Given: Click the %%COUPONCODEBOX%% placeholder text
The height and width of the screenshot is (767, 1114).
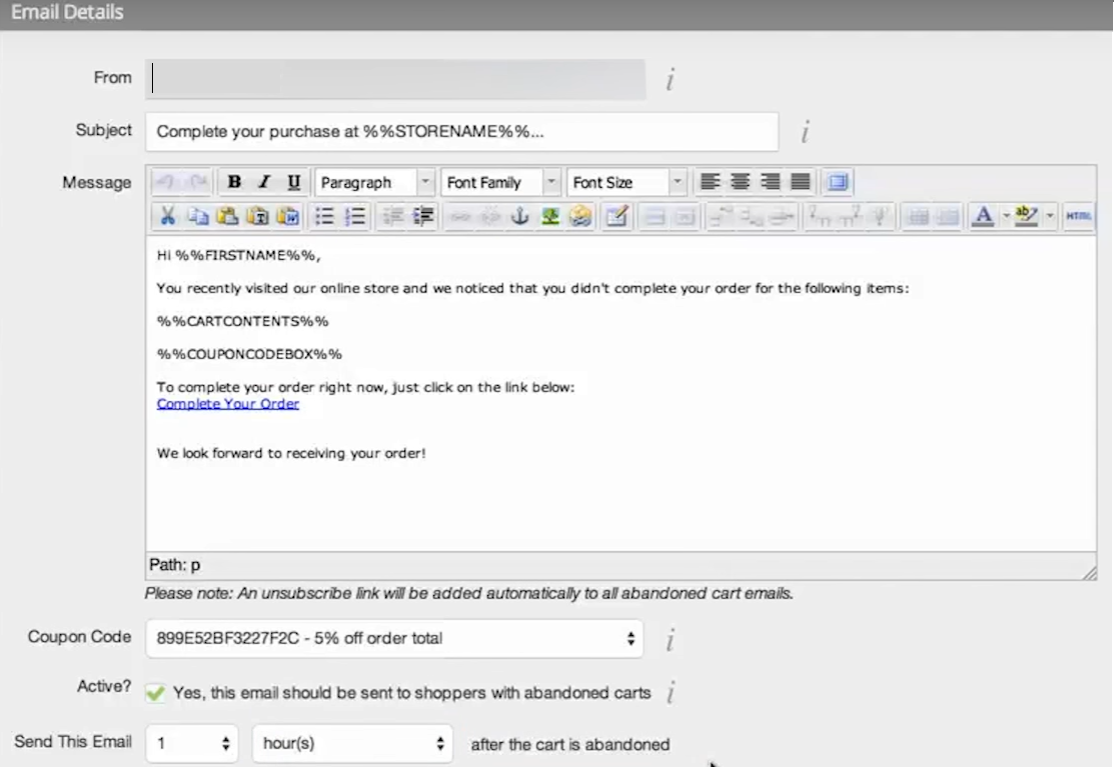Looking at the screenshot, I should tap(249, 354).
